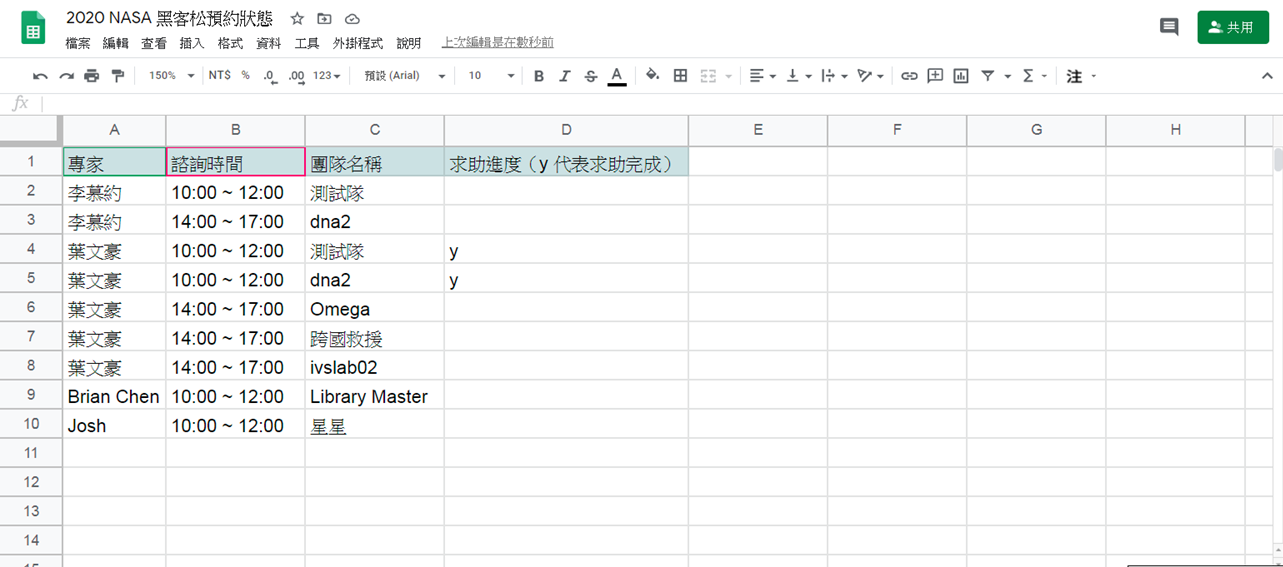Open the 格式 menu

pyautogui.click(x=230, y=43)
